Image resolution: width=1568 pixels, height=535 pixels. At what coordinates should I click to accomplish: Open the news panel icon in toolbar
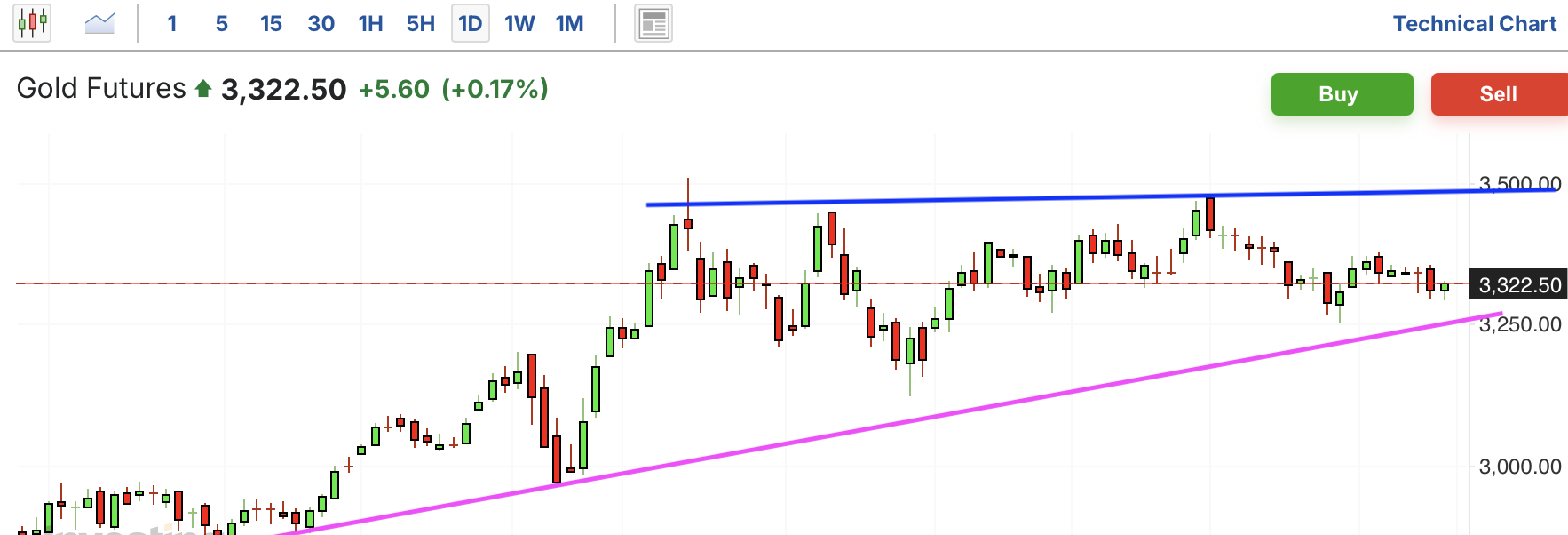[653, 23]
